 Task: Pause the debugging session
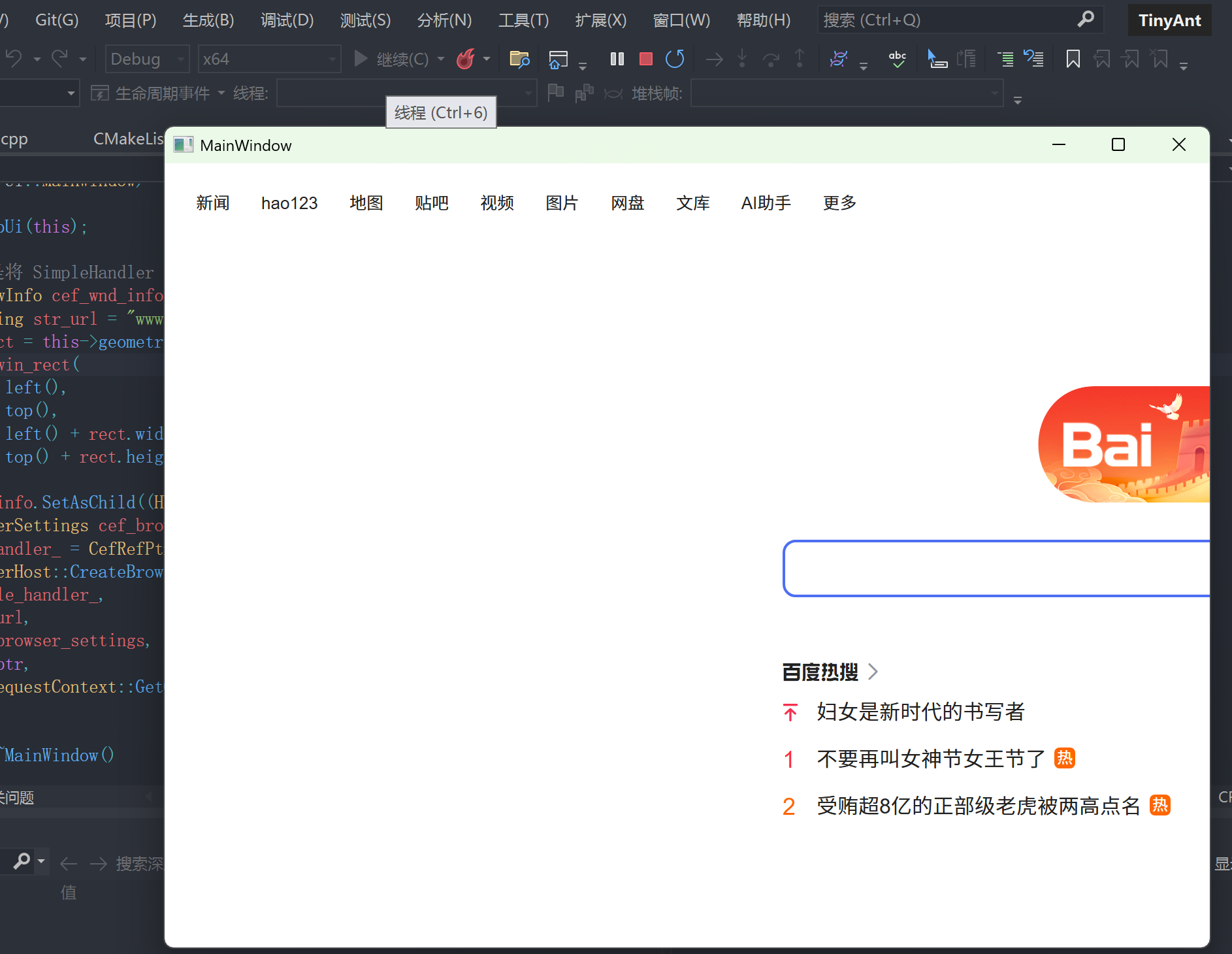(616, 59)
